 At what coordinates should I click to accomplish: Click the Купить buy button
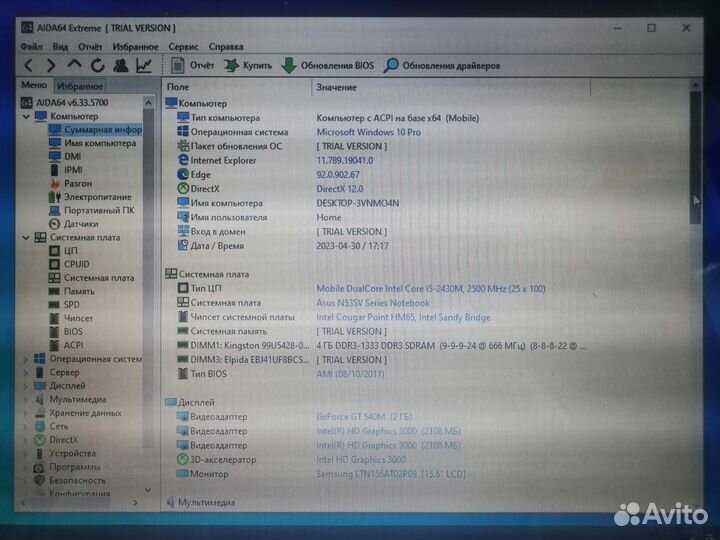[248, 66]
